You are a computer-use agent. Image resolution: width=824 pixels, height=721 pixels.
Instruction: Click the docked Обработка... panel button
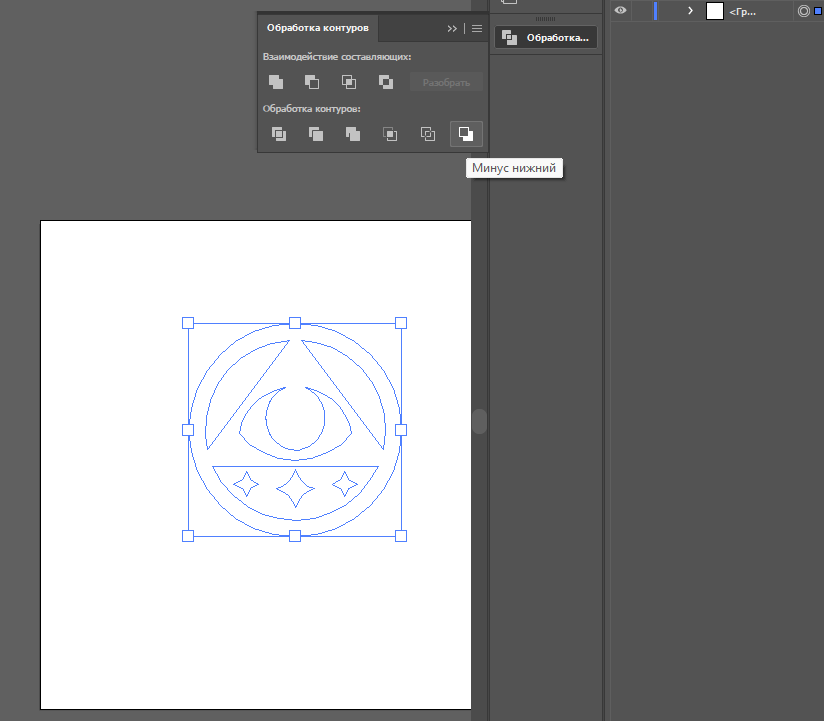[x=546, y=37]
